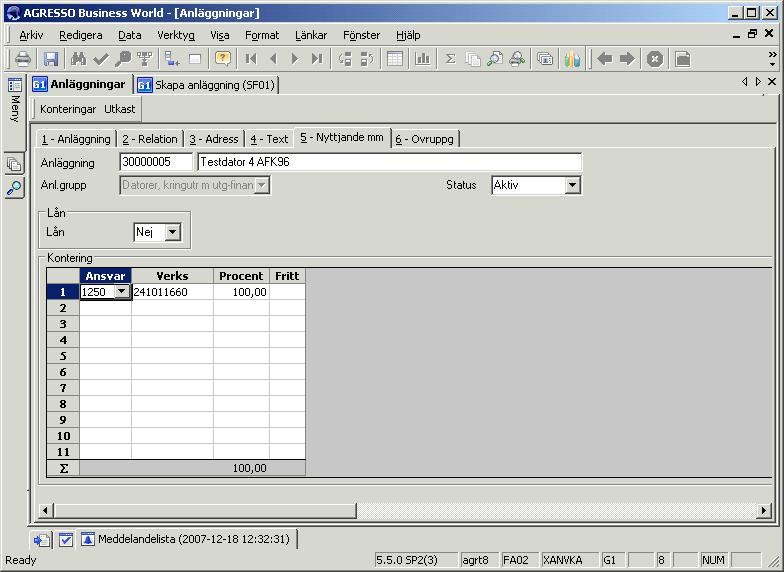Click the hierarchy tree toolbar icon
Screen dimensions: 784x572
(x=144, y=59)
